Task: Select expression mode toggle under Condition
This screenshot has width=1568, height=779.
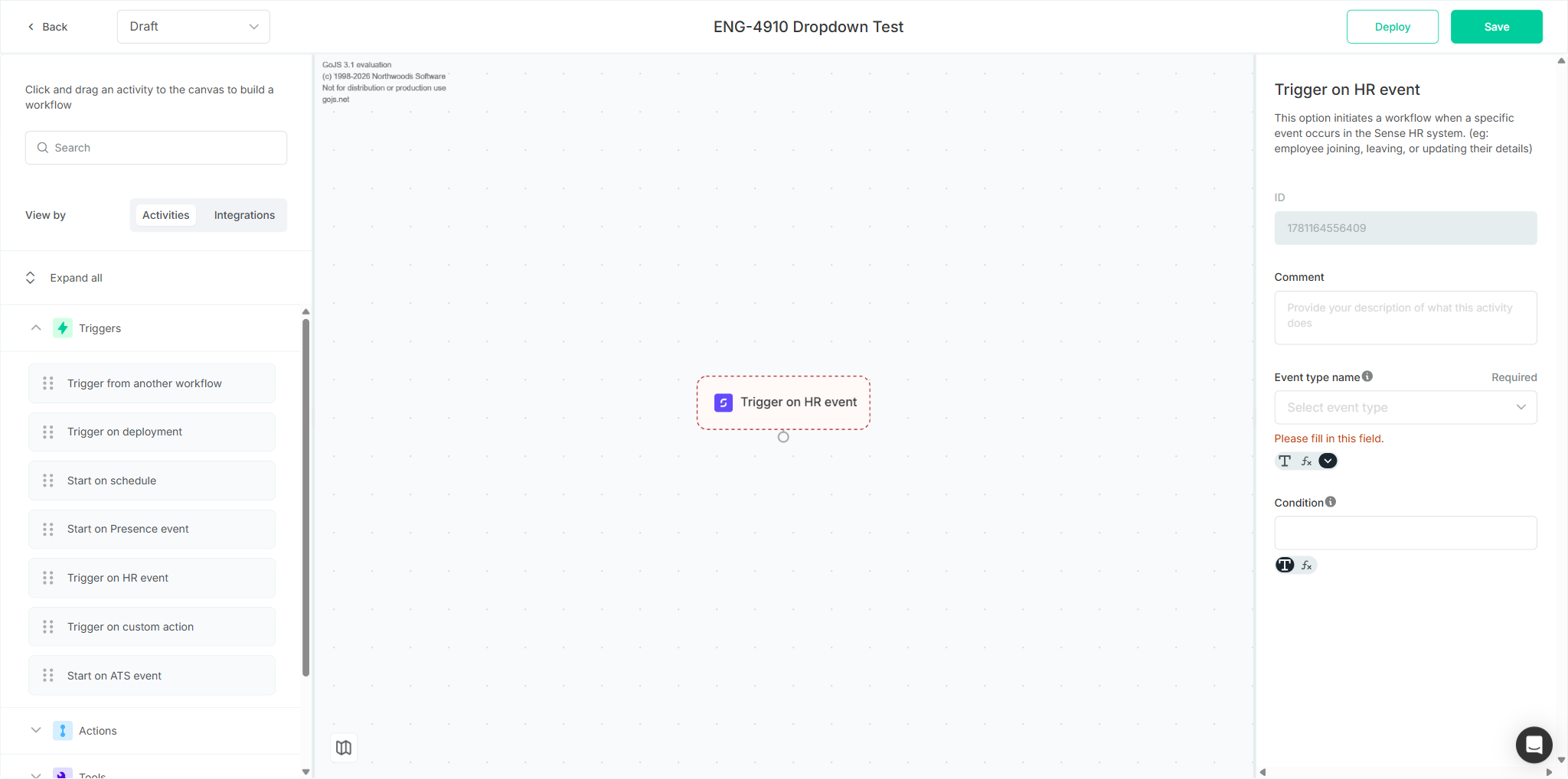Action: [x=1306, y=565]
